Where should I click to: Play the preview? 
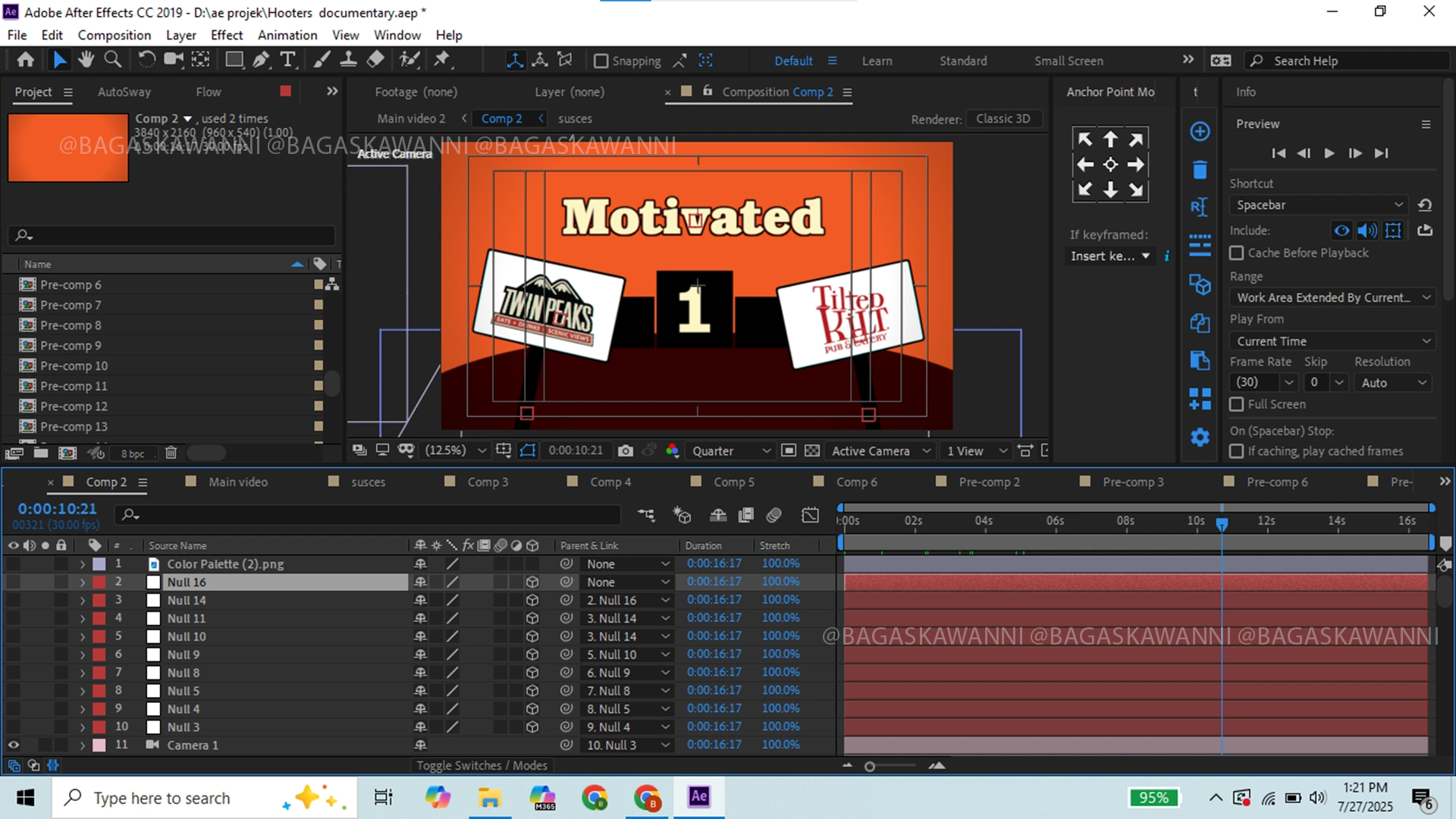click(x=1329, y=153)
